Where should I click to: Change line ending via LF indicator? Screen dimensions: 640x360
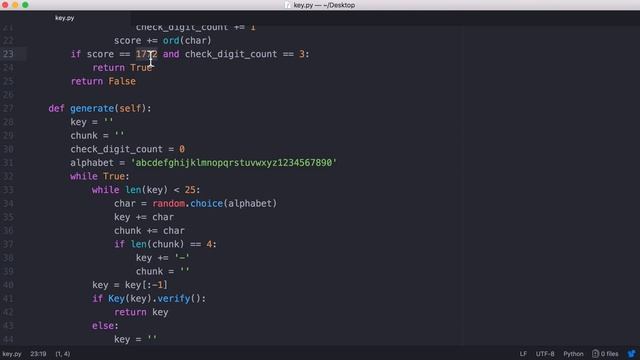tap(523, 354)
